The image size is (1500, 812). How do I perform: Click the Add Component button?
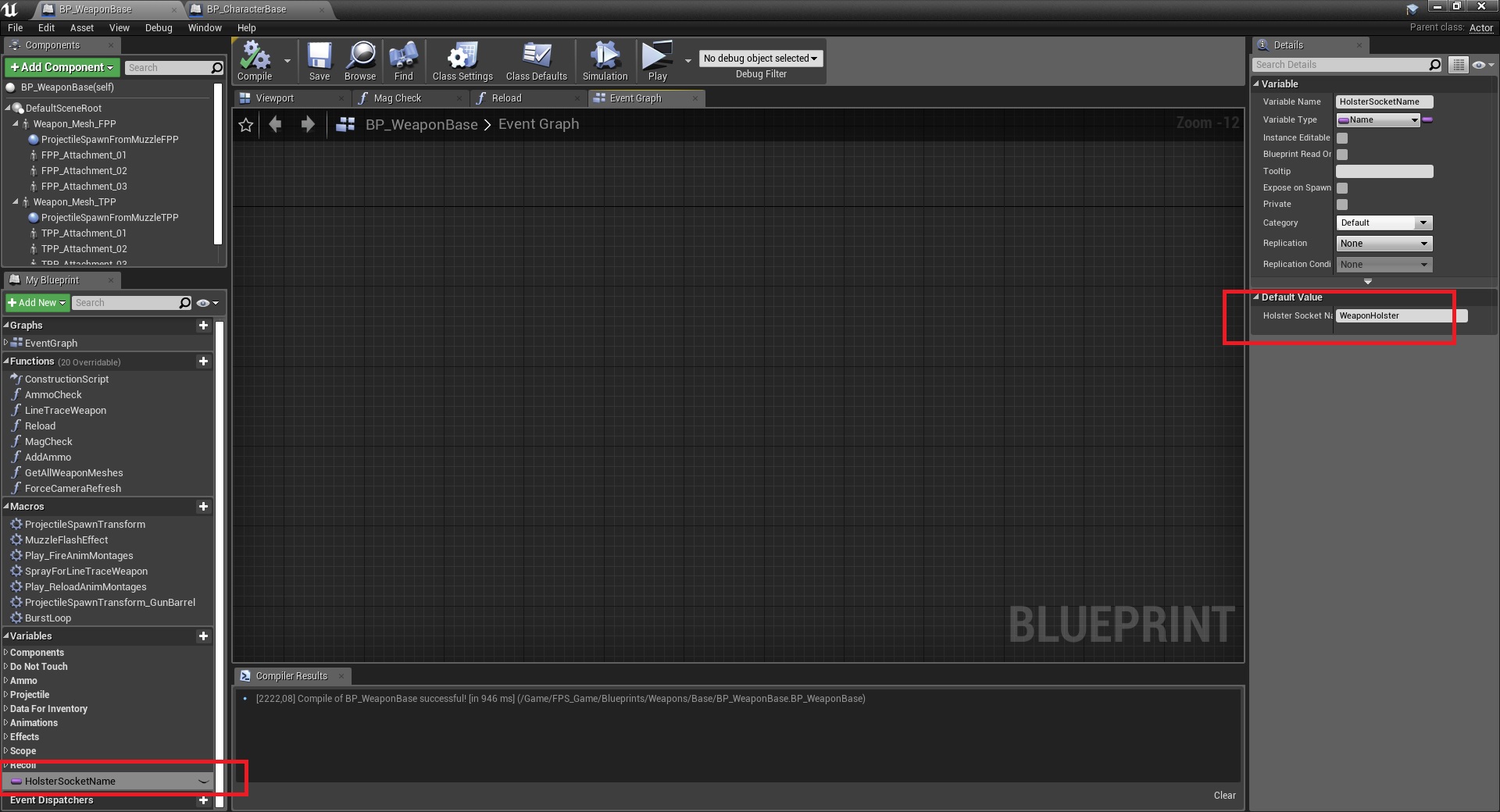click(62, 68)
